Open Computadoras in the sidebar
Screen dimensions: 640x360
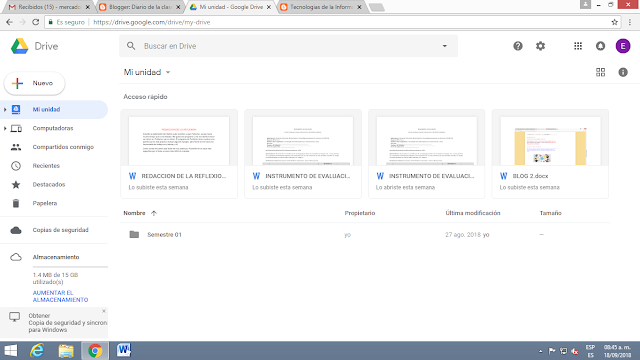pyautogui.click(x=54, y=128)
